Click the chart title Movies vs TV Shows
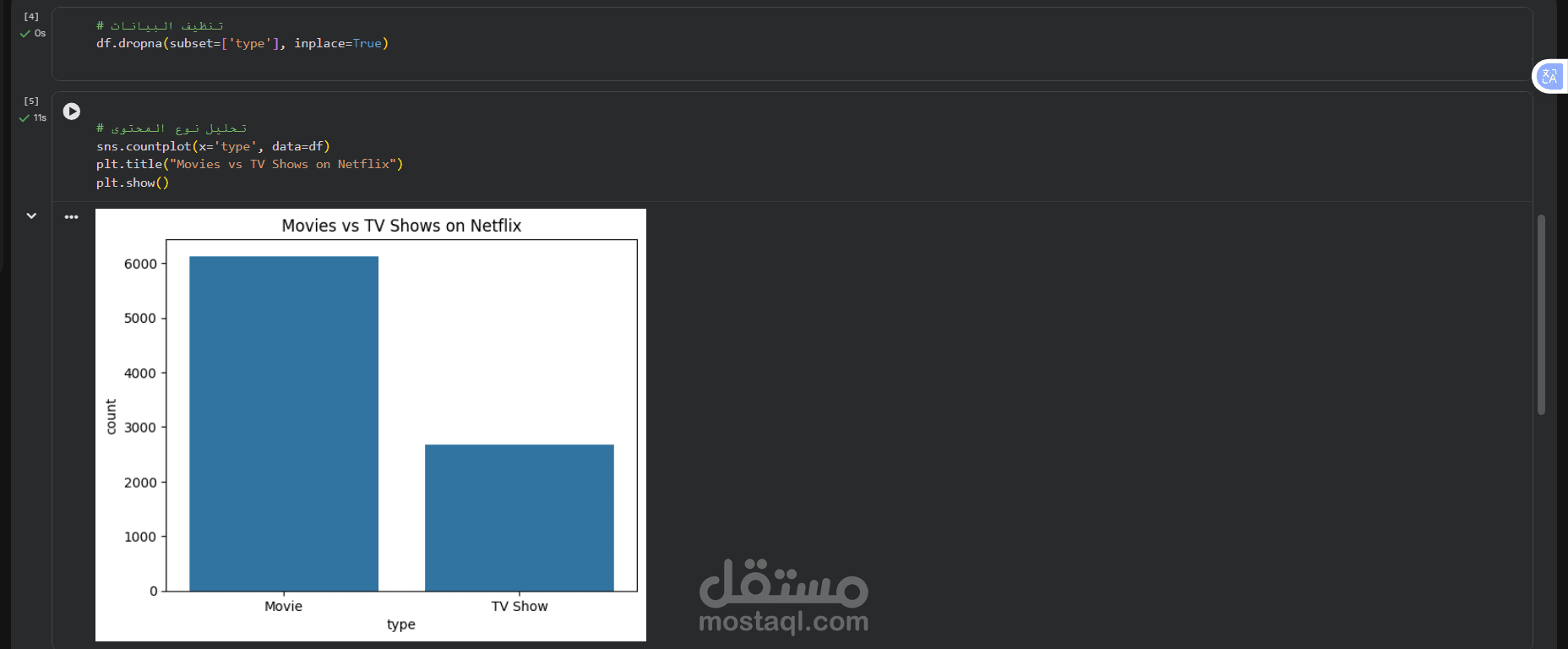The height and width of the screenshot is (649, 1568). pyautogui.click(x=401, y=226)
